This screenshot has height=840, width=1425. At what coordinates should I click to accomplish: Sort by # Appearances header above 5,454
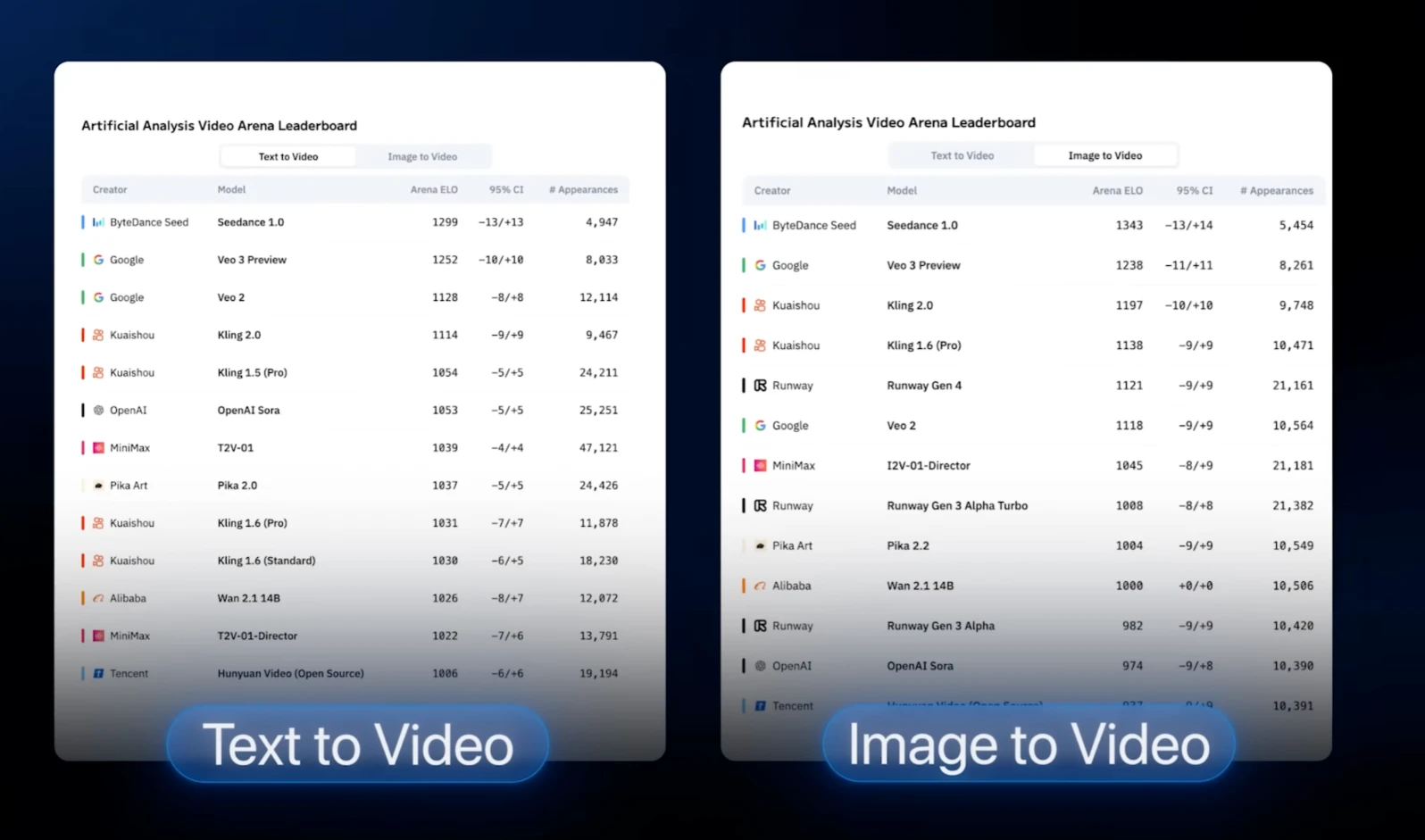(1277, 190)
